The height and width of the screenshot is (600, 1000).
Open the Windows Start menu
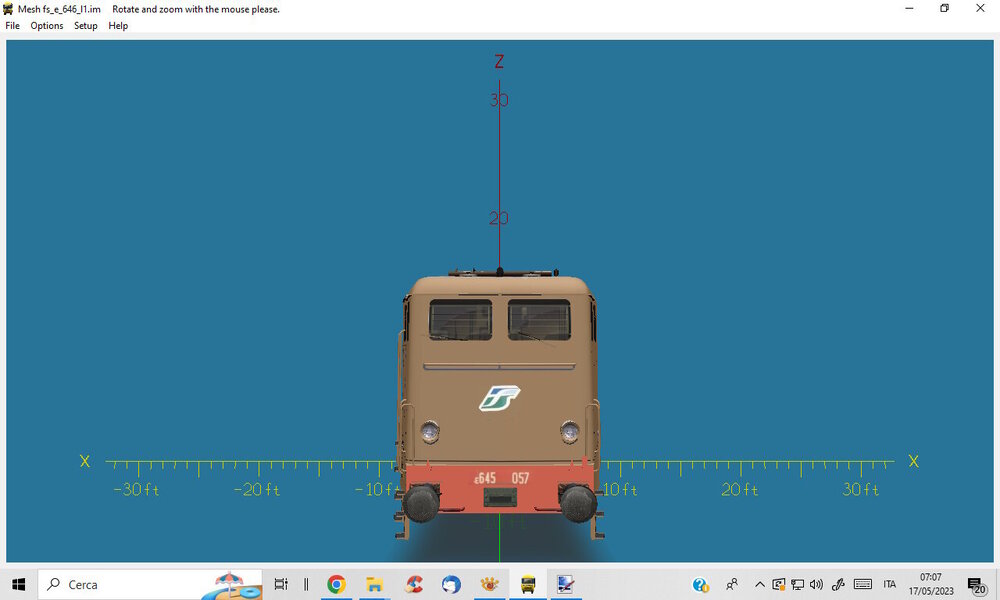[18, 584]
